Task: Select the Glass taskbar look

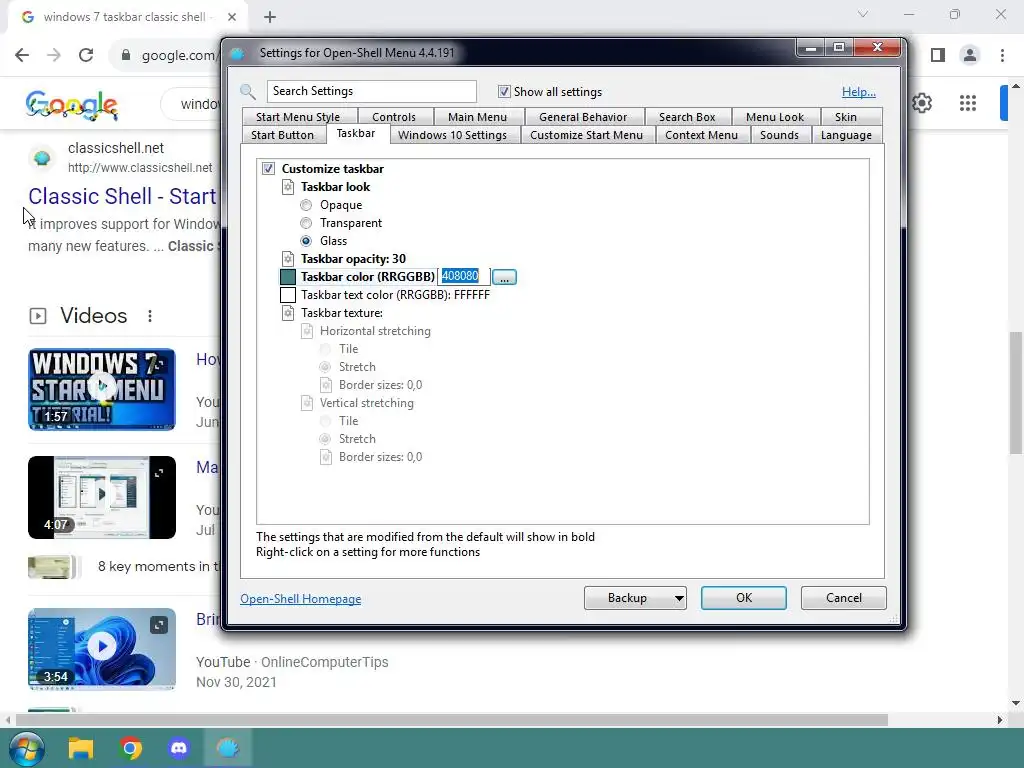Action: click(306, 241)
